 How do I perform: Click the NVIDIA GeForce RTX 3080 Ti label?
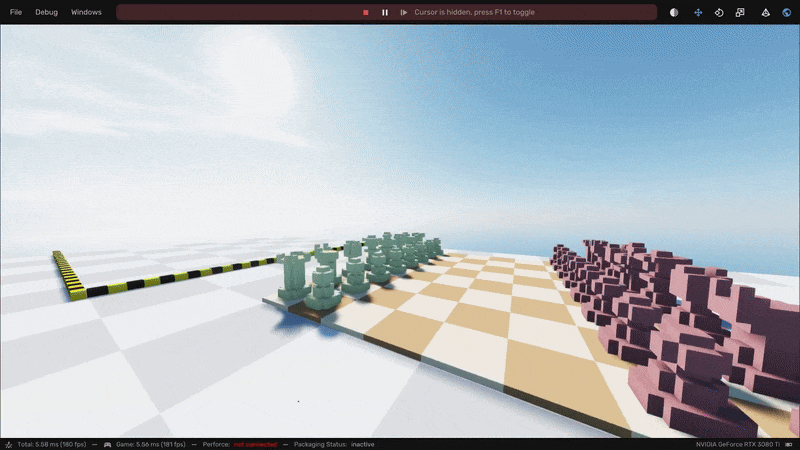click(737, 444)
